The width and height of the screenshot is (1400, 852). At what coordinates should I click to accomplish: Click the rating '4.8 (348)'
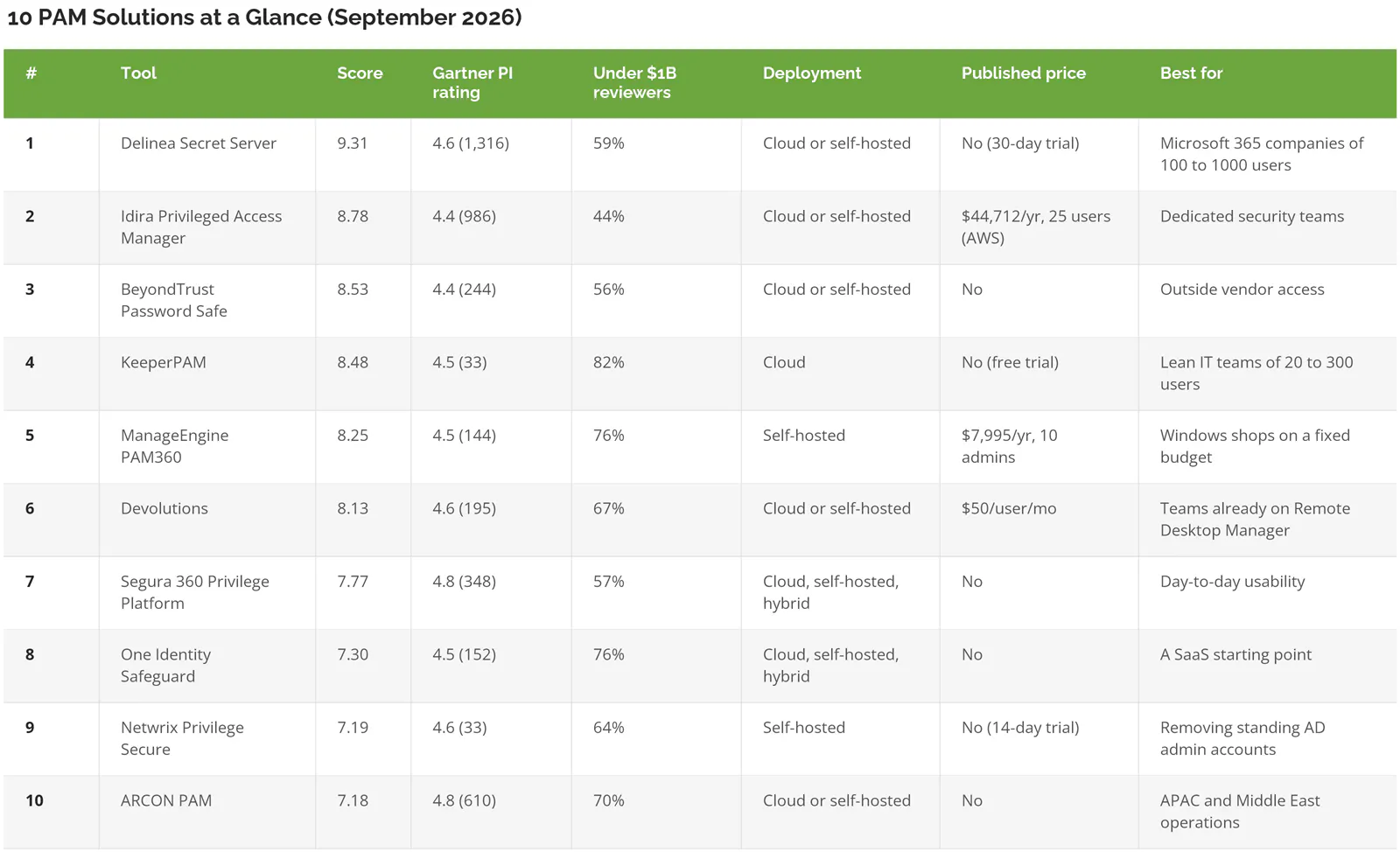pos(464,582)
